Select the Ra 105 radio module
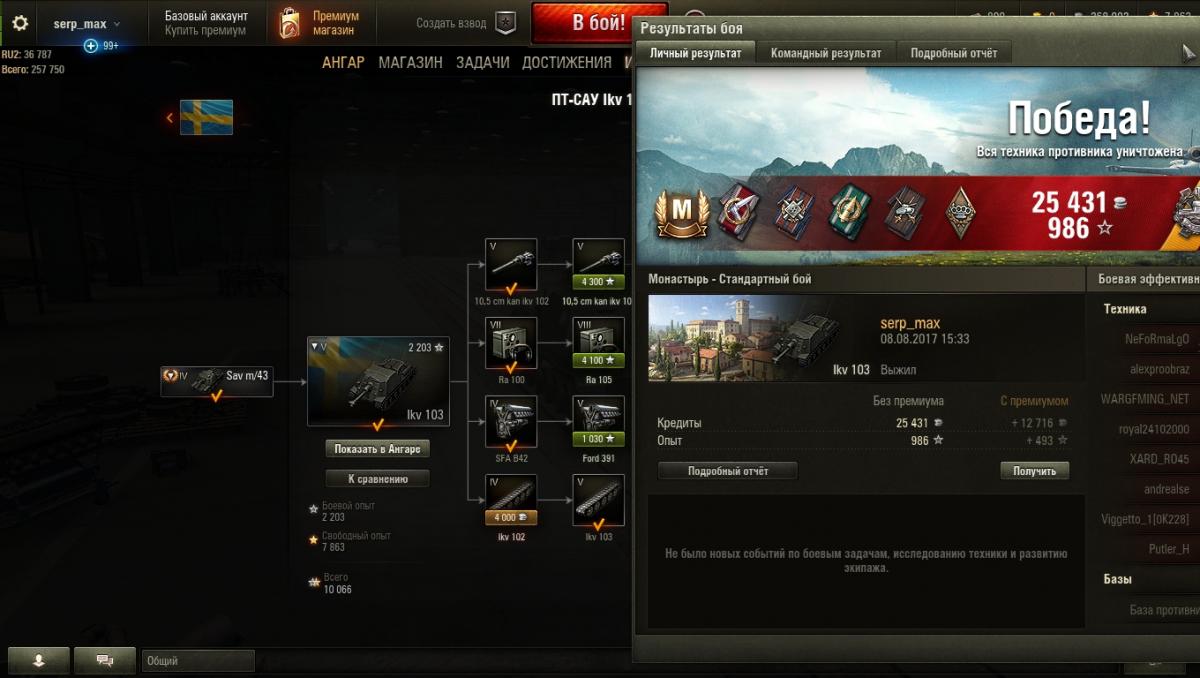1200x678 pixels. coord(598,343)
